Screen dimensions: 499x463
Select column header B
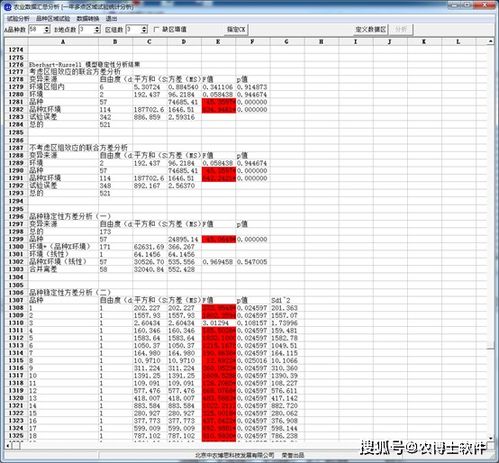tap(115, 42)
